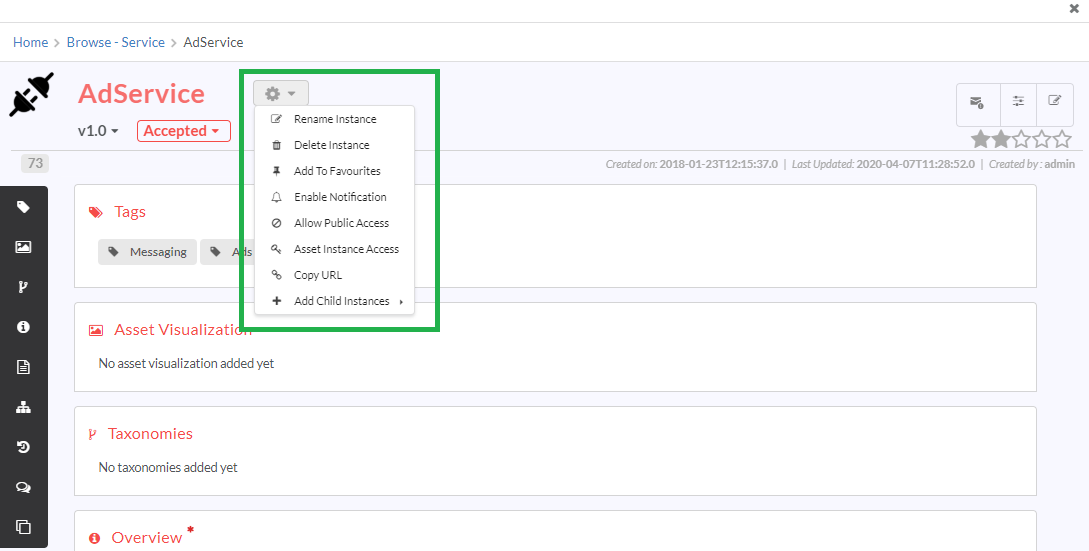Click the Created on date text

692,164
